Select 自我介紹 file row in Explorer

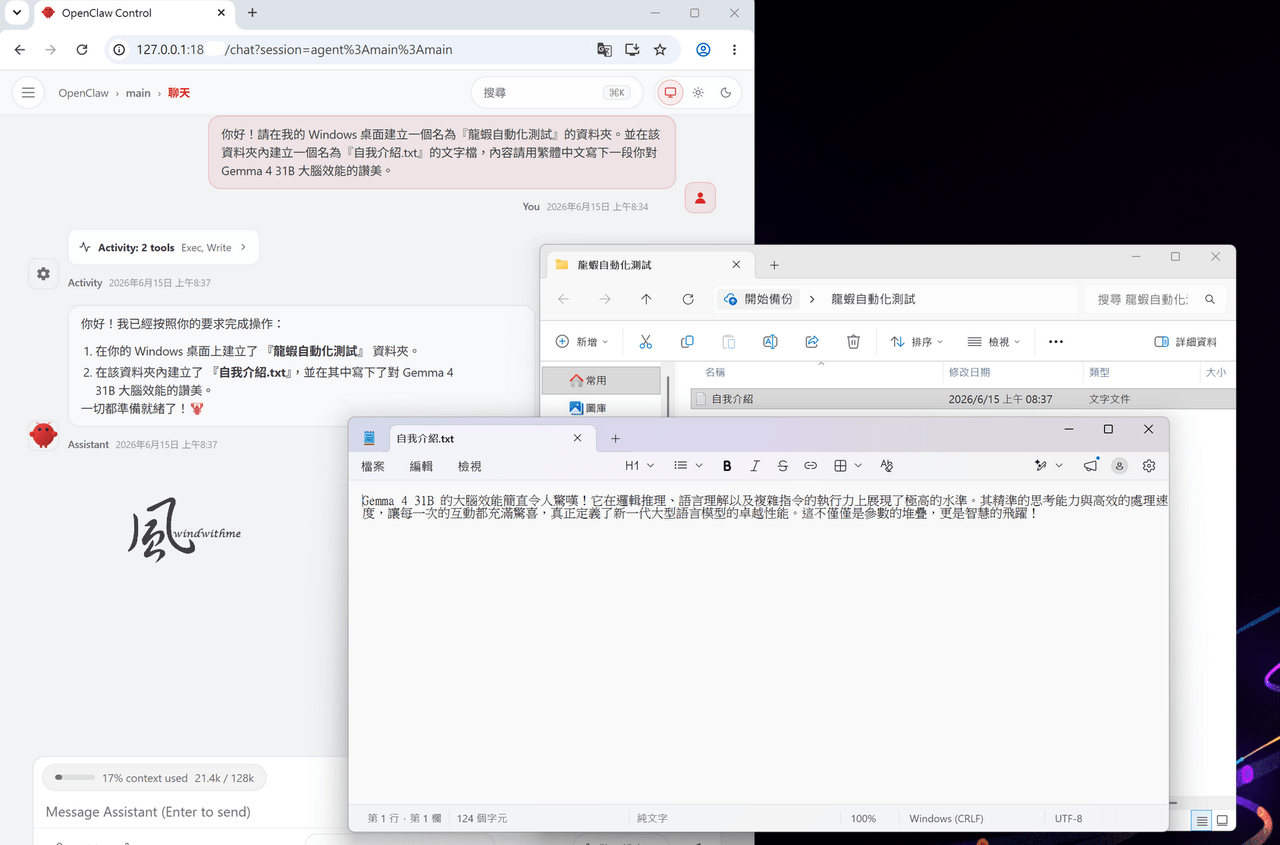[962, 398]
